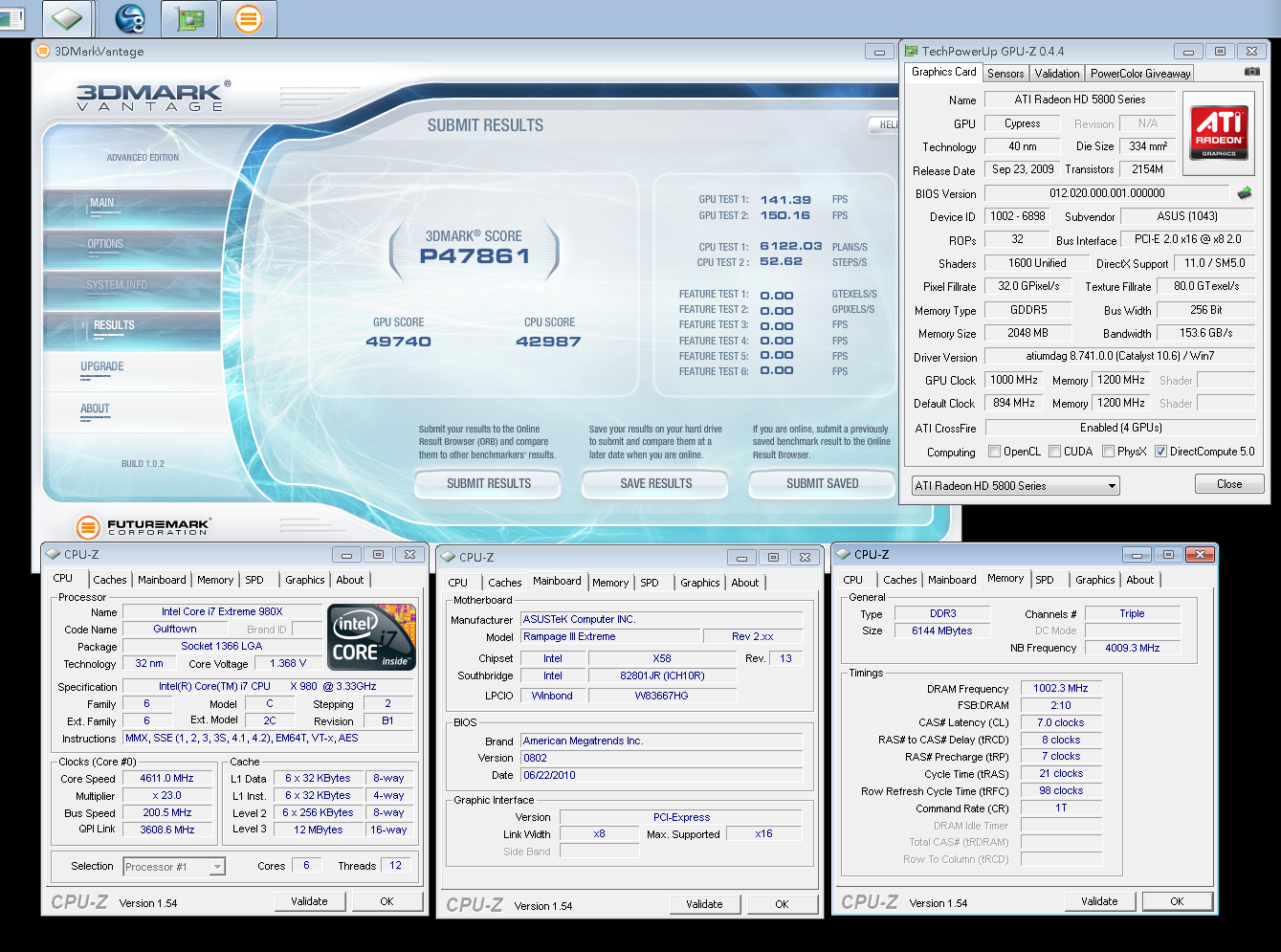Click title icon of CPU-Z processor info window

click(x=53, y=554)
